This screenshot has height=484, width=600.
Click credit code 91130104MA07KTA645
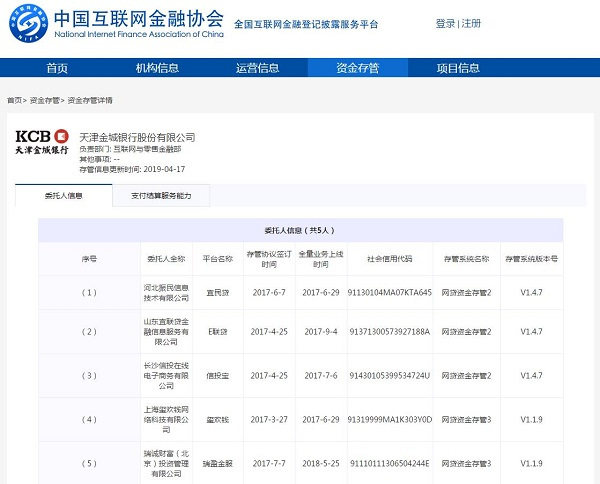[390, 293]
